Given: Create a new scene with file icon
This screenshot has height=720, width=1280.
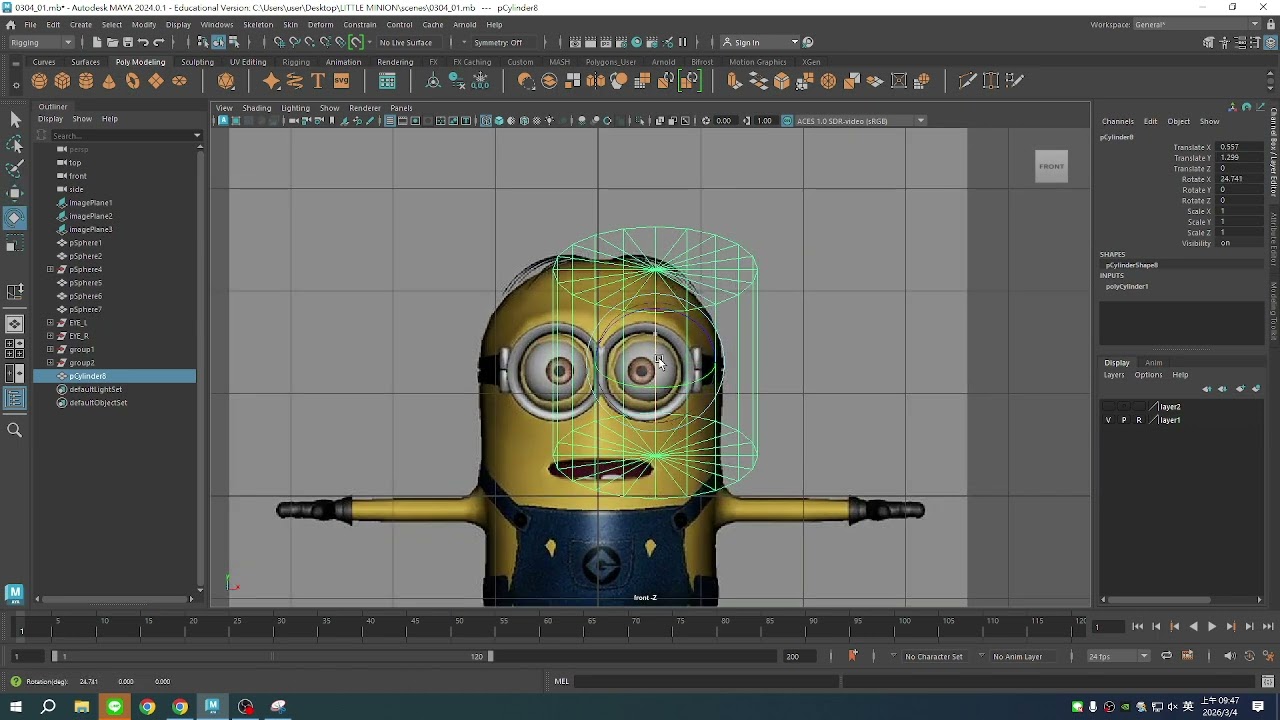Looking at the screenshot, I should point(97,42).
